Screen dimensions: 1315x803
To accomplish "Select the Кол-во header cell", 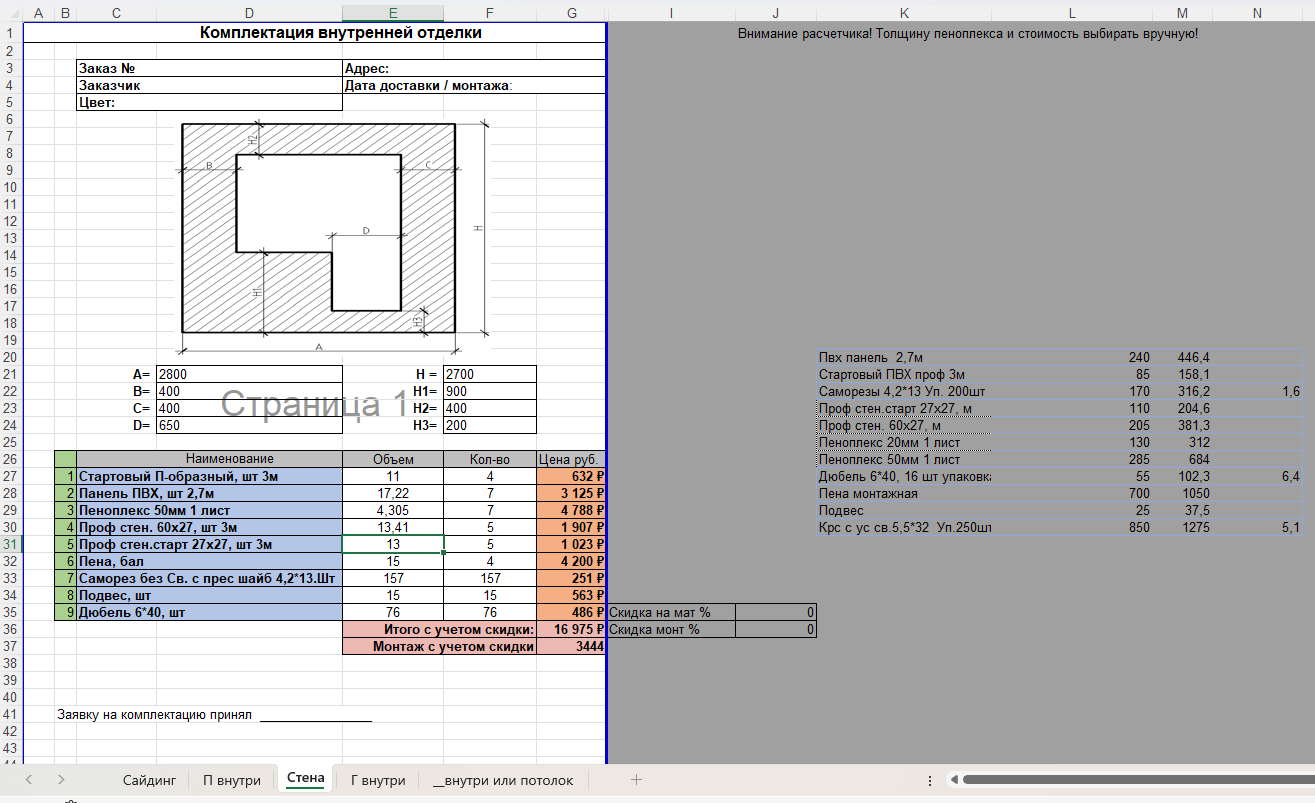I will pos(490,459).
